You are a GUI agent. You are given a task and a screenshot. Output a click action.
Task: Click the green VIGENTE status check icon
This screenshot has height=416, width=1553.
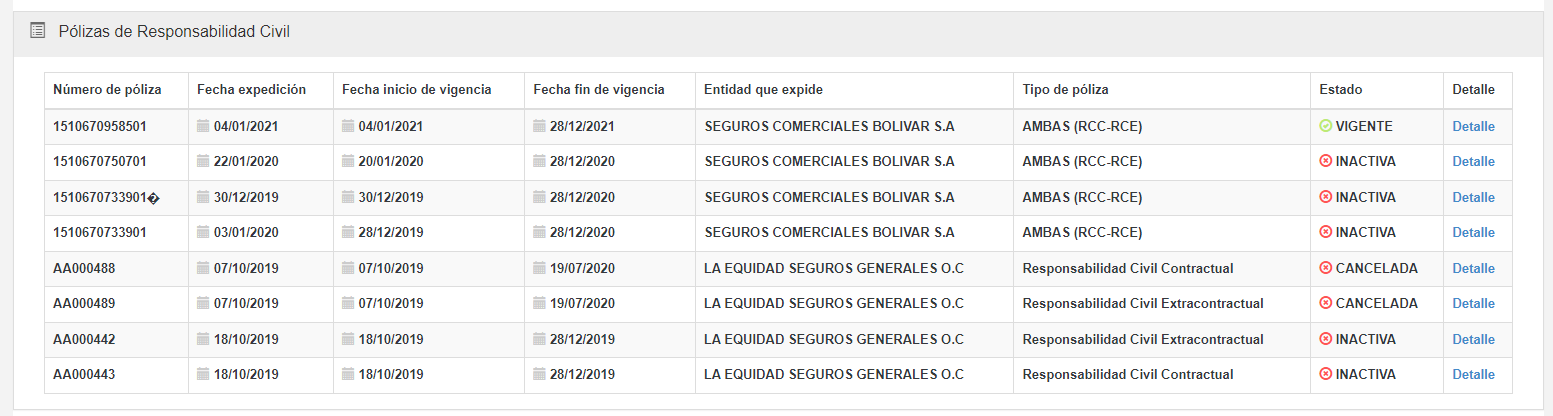coord(1326,126)
